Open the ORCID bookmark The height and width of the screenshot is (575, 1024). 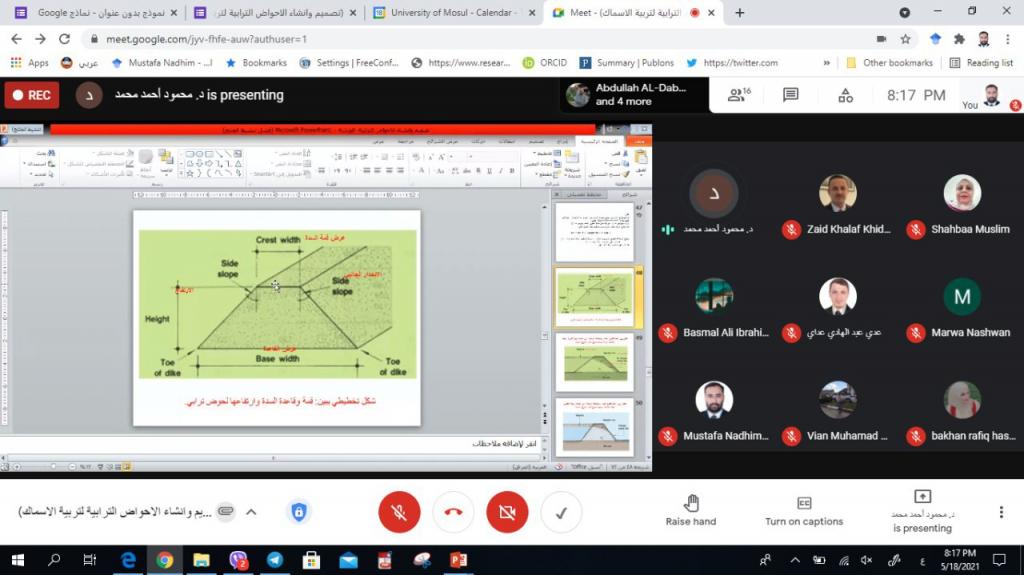coord(545,63)
